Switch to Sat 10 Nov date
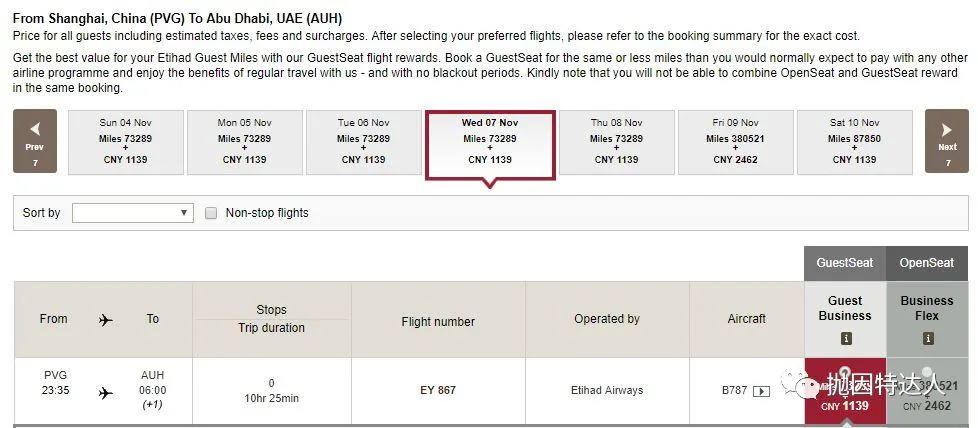Viewport: 978px width, 428px height. 854,142
